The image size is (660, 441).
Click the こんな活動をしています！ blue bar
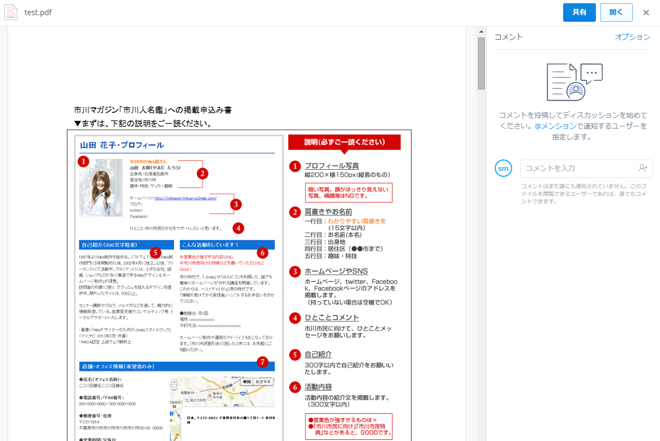click(x=227, y=245)
